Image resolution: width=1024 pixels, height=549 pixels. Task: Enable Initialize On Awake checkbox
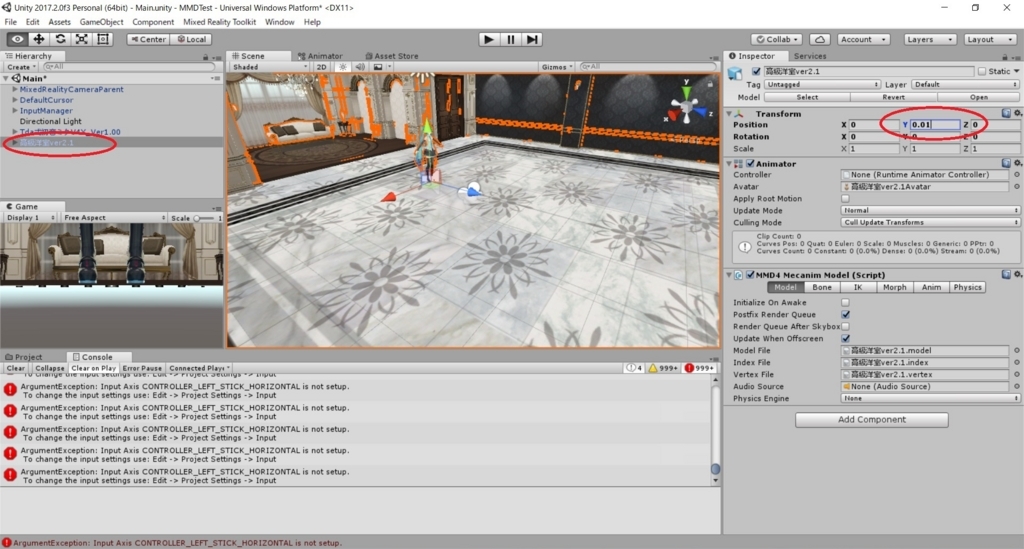(x=845, y=302)
